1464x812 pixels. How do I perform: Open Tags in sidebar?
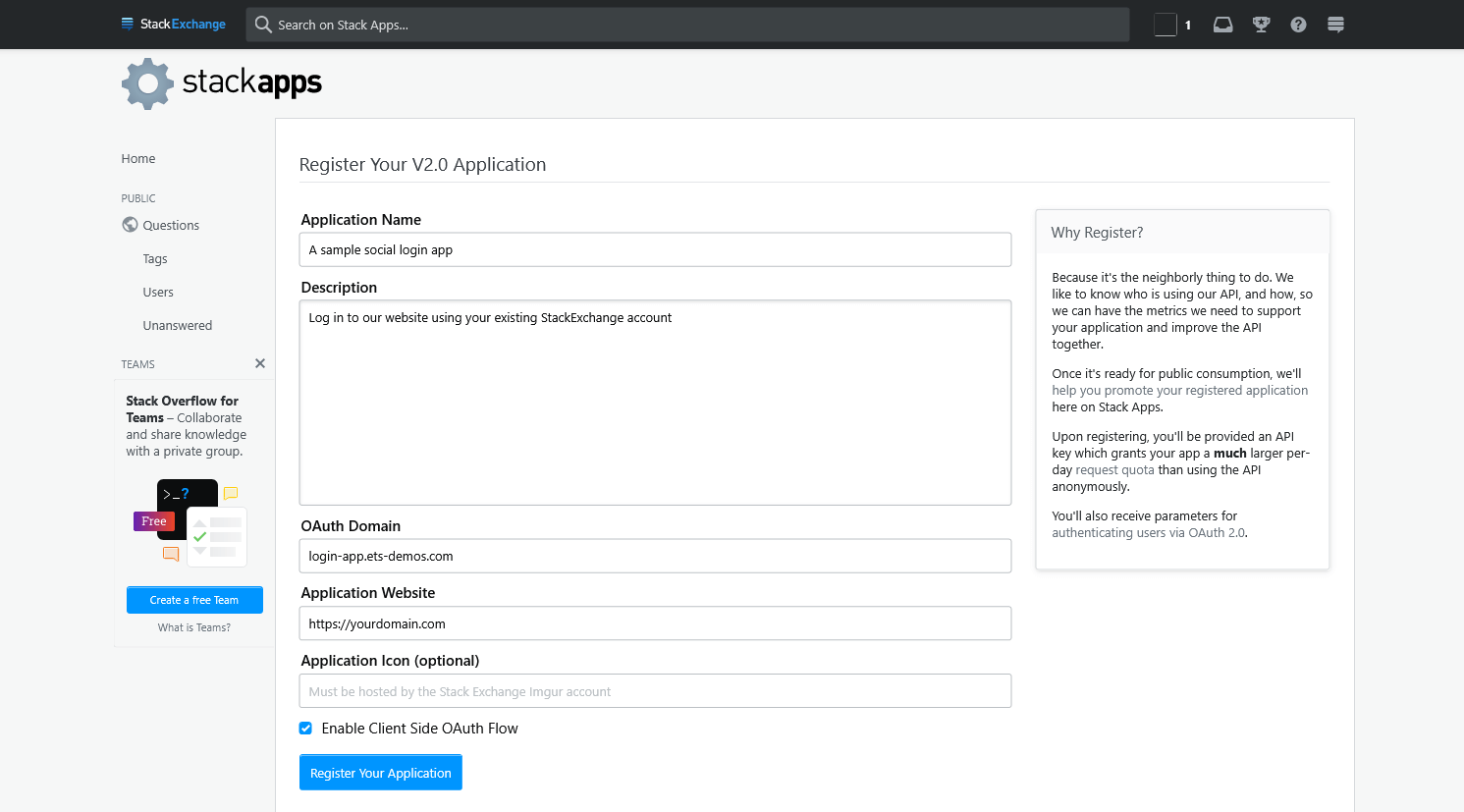click(x=155, y=259)
